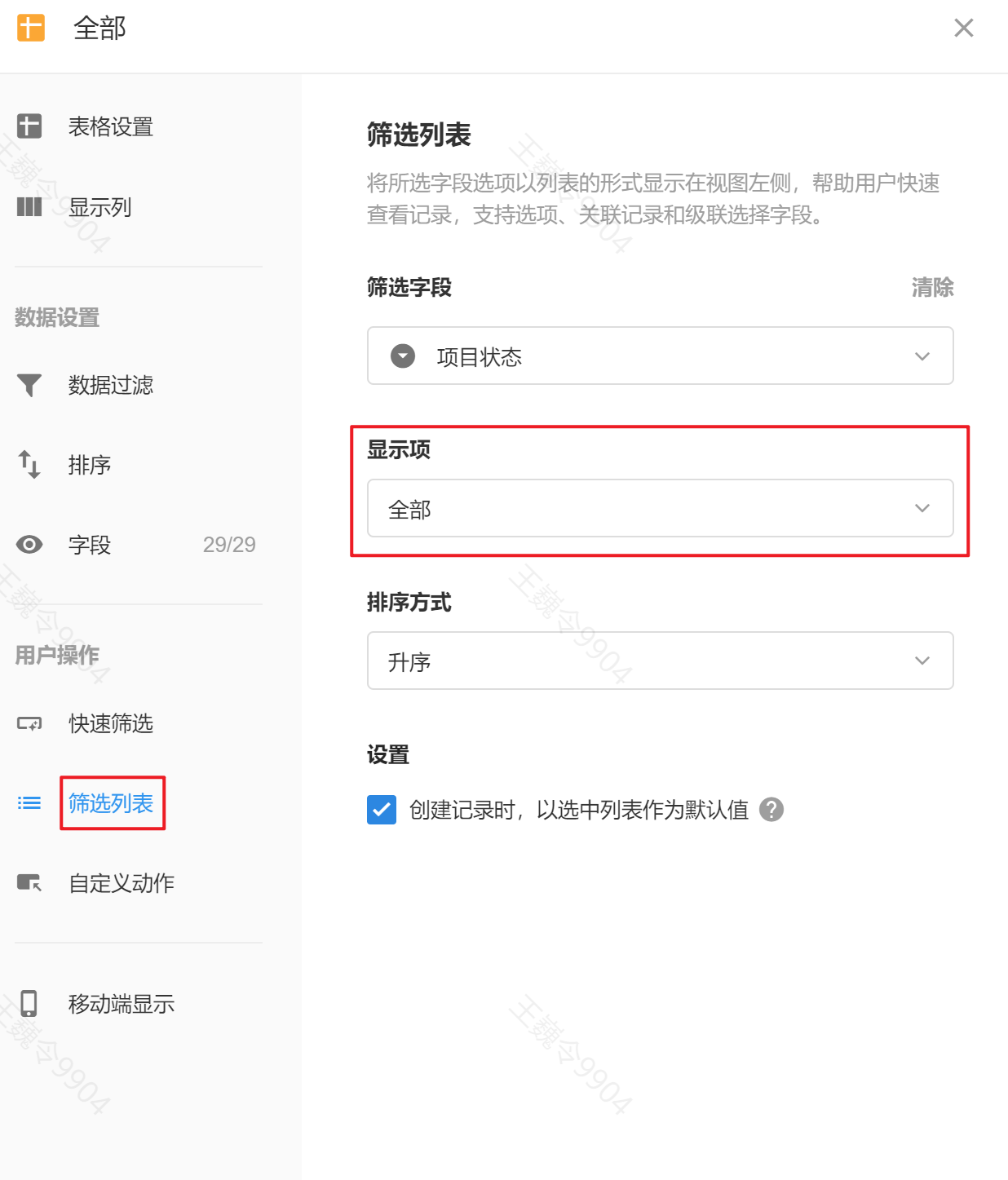Click the 数据过滤 funnel icon
Screen dimensions: 1008x1180
29,385
